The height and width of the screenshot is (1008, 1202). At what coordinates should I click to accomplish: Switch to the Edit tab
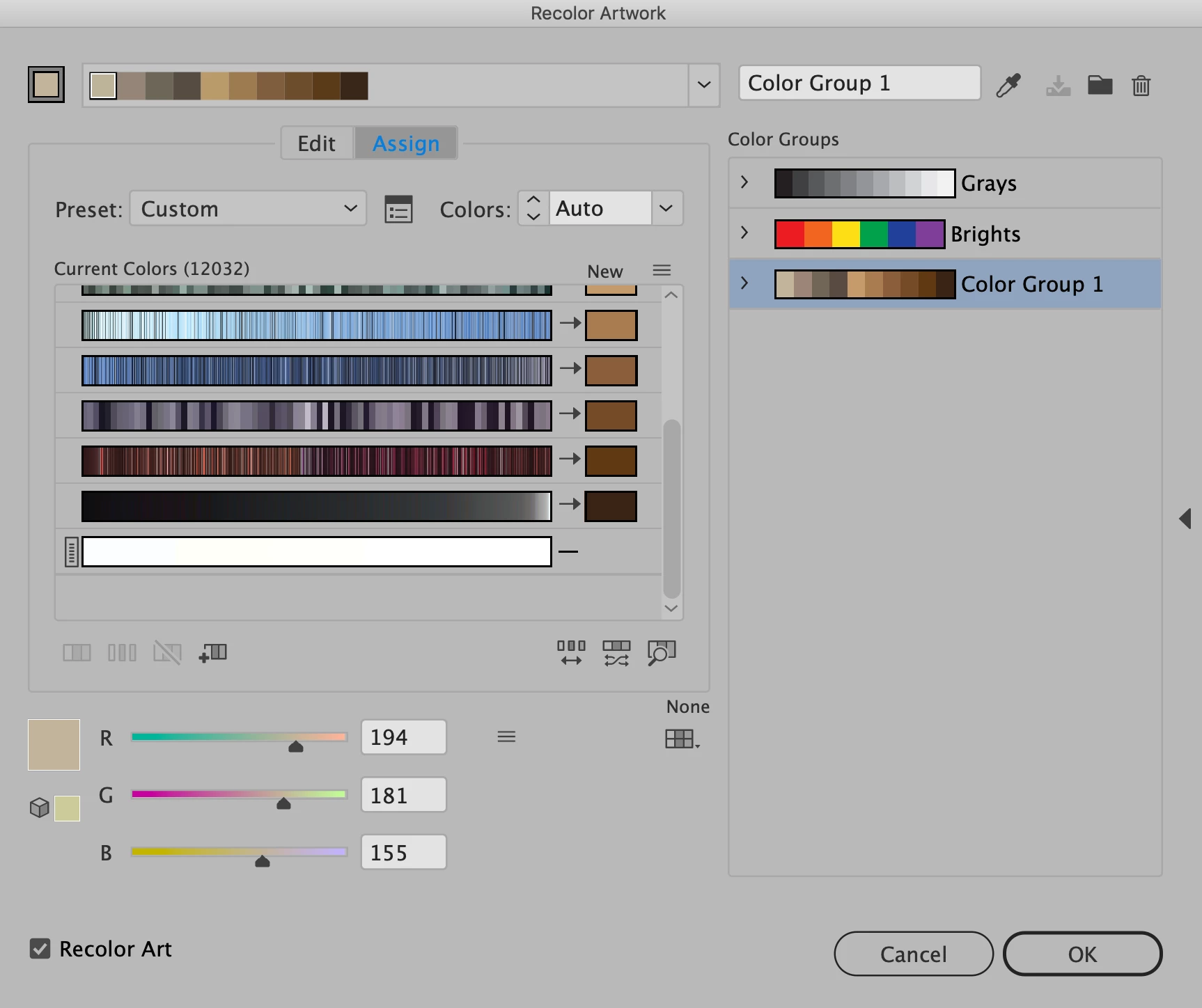tap(317, 143)
